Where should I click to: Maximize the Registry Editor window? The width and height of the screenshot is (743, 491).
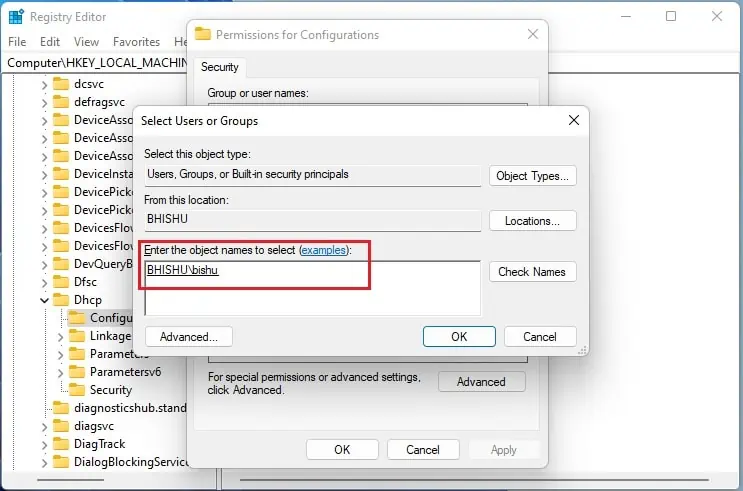pyautogui.click(x=671, y=17)
